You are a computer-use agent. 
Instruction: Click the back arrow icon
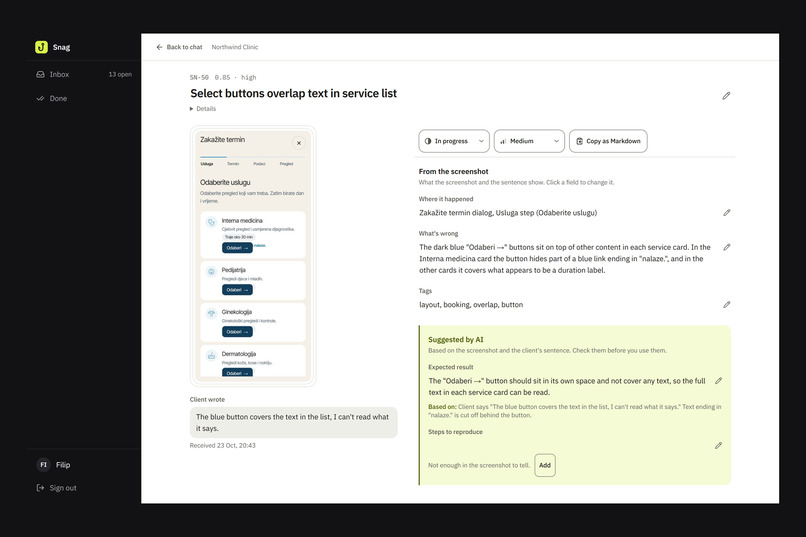pyautogui.click(x=159, y=47)
